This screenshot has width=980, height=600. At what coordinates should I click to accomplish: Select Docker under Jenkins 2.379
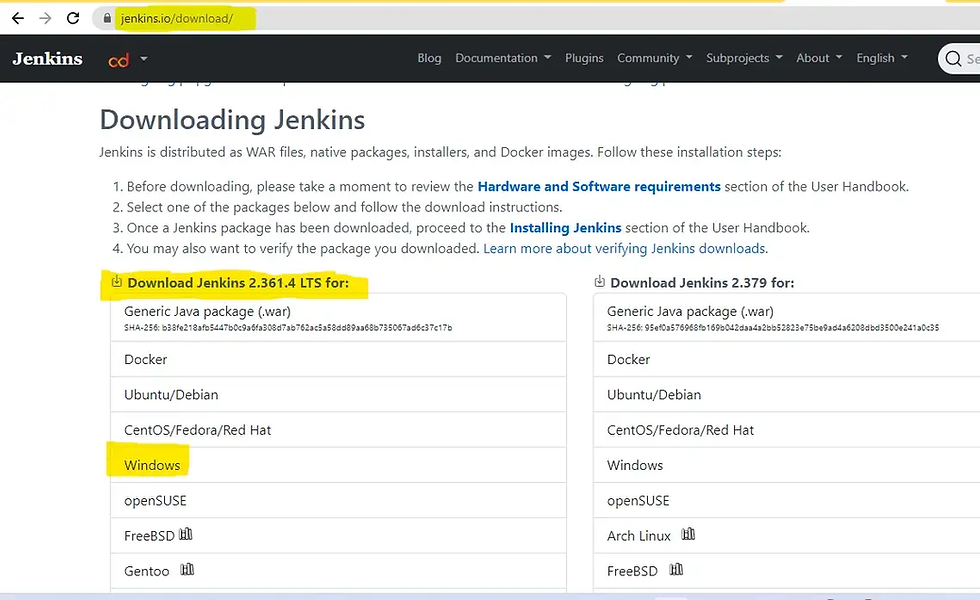click(x=787, y=359)
